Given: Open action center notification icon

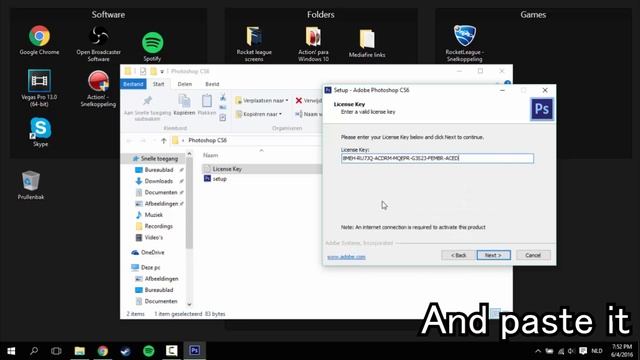Looking at the screenshot, I should [583, 351].
